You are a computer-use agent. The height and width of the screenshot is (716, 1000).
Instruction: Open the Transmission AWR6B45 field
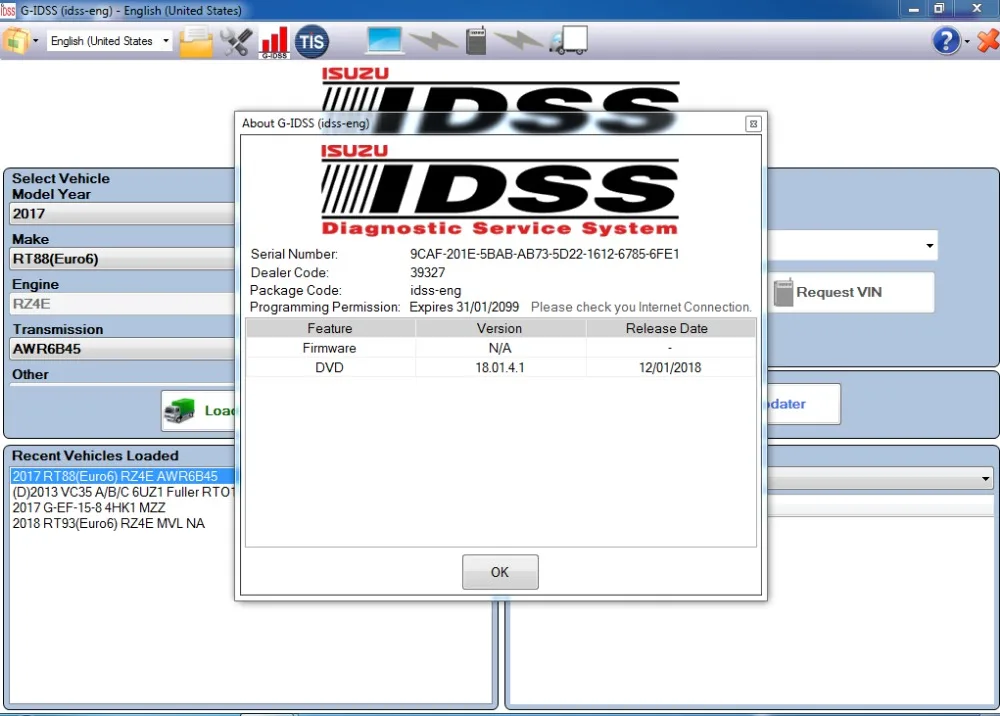coord(122,349)
